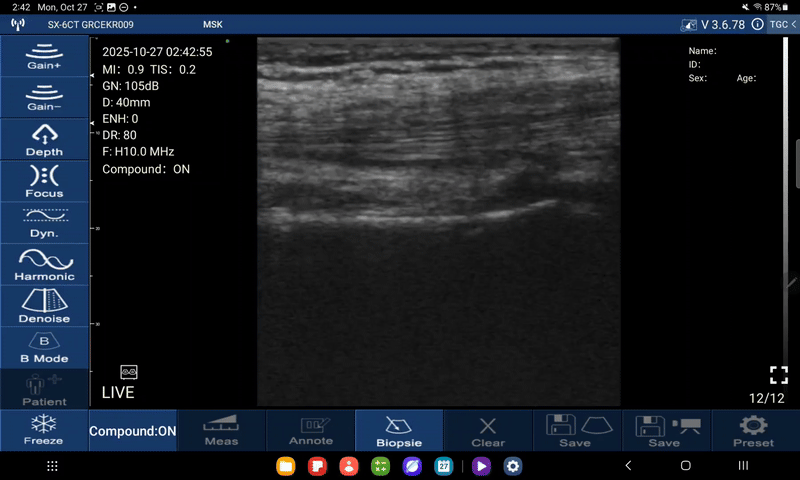Clear measurements with Clear button
This screenshot has height=480, width=800.
coord(488,430)
